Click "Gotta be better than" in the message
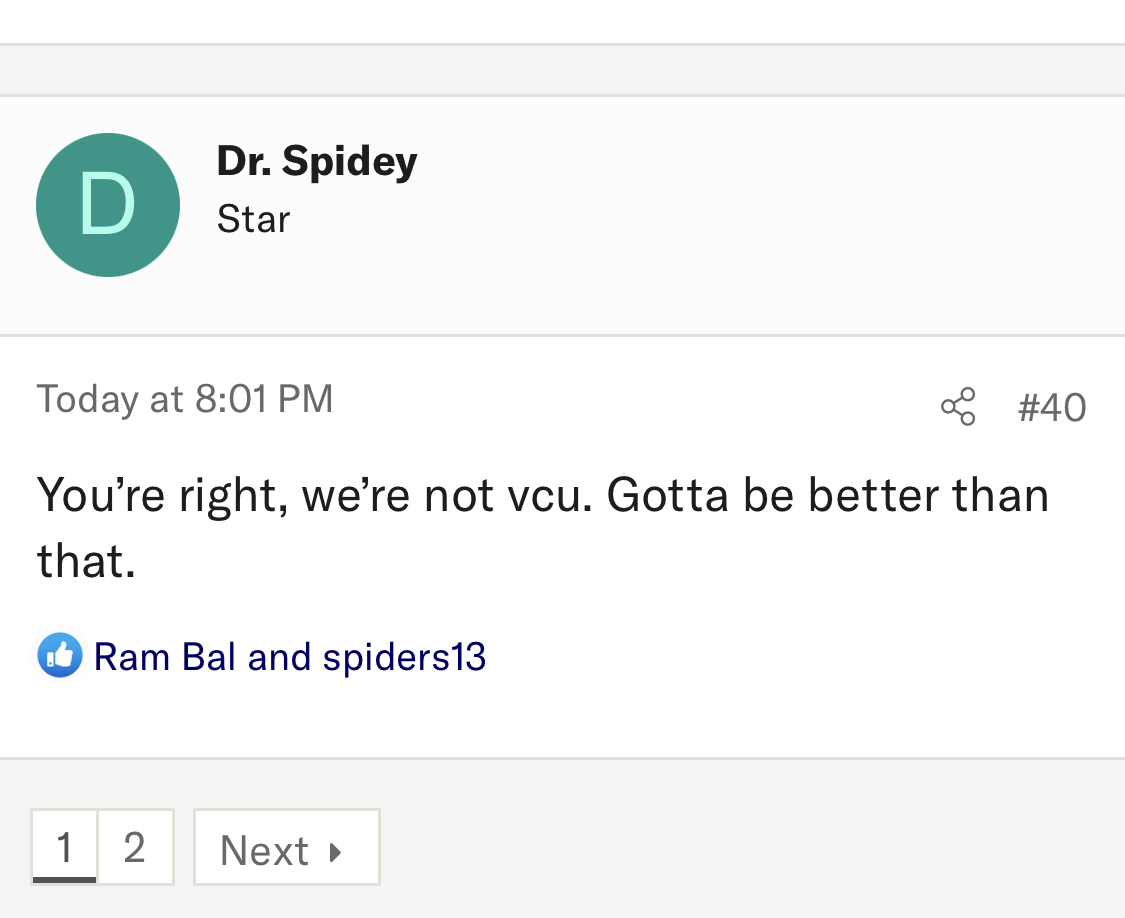This screenshot has height=918, width=1125. pyautogui.click(x=827, y=495)
